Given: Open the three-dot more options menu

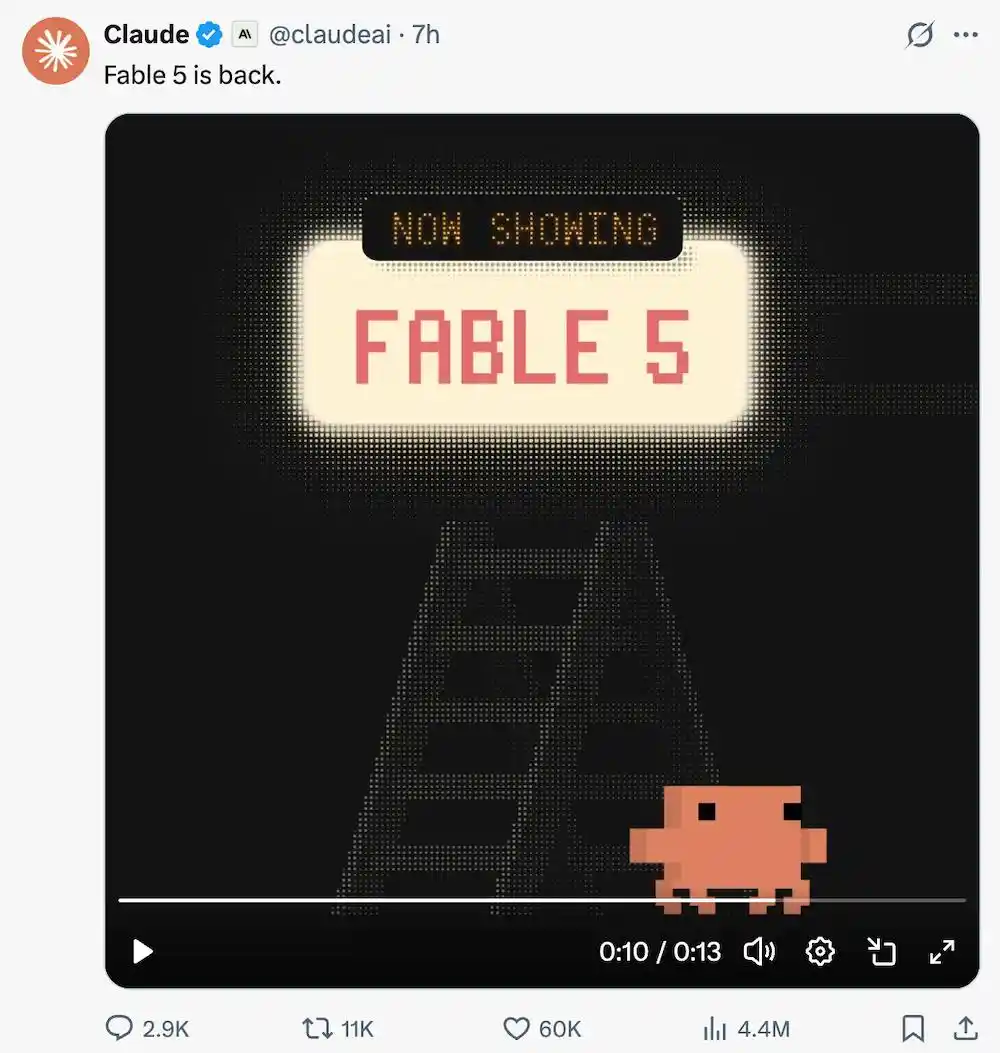Looking at the screenshot, I should point(966,35).
